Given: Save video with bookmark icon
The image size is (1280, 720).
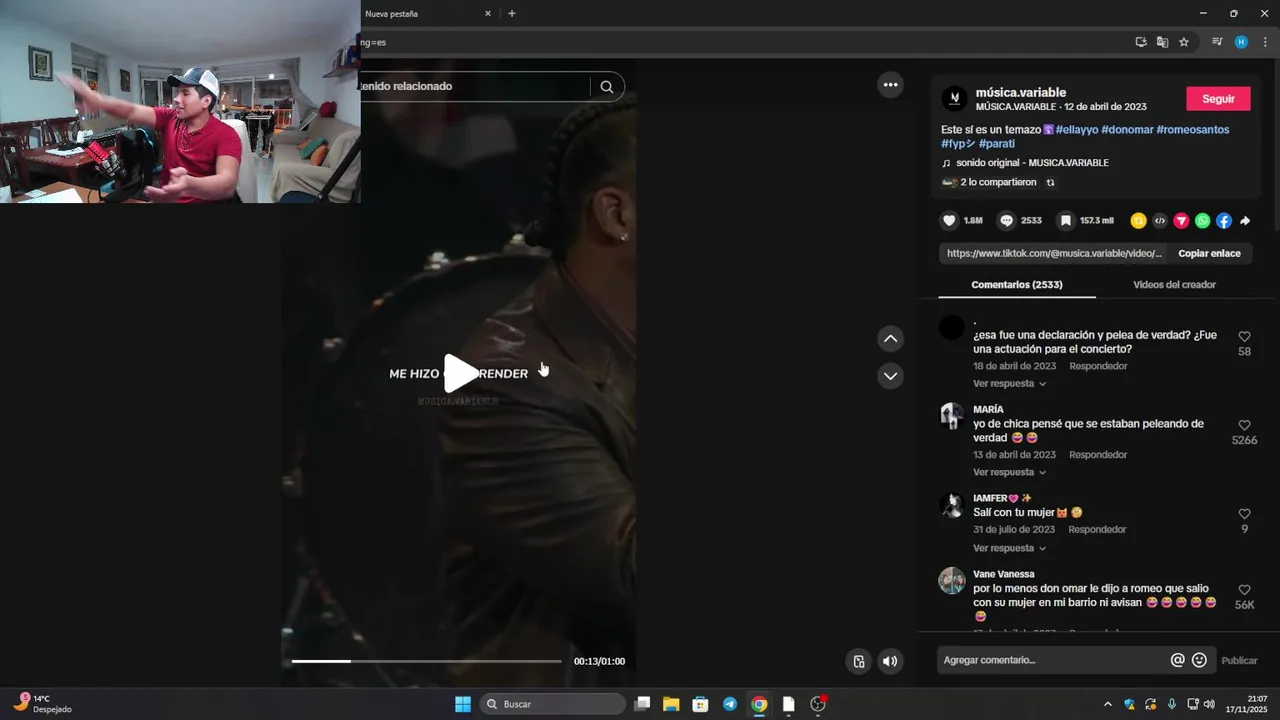Looking at the screenshot, I should pos(1066,220).
